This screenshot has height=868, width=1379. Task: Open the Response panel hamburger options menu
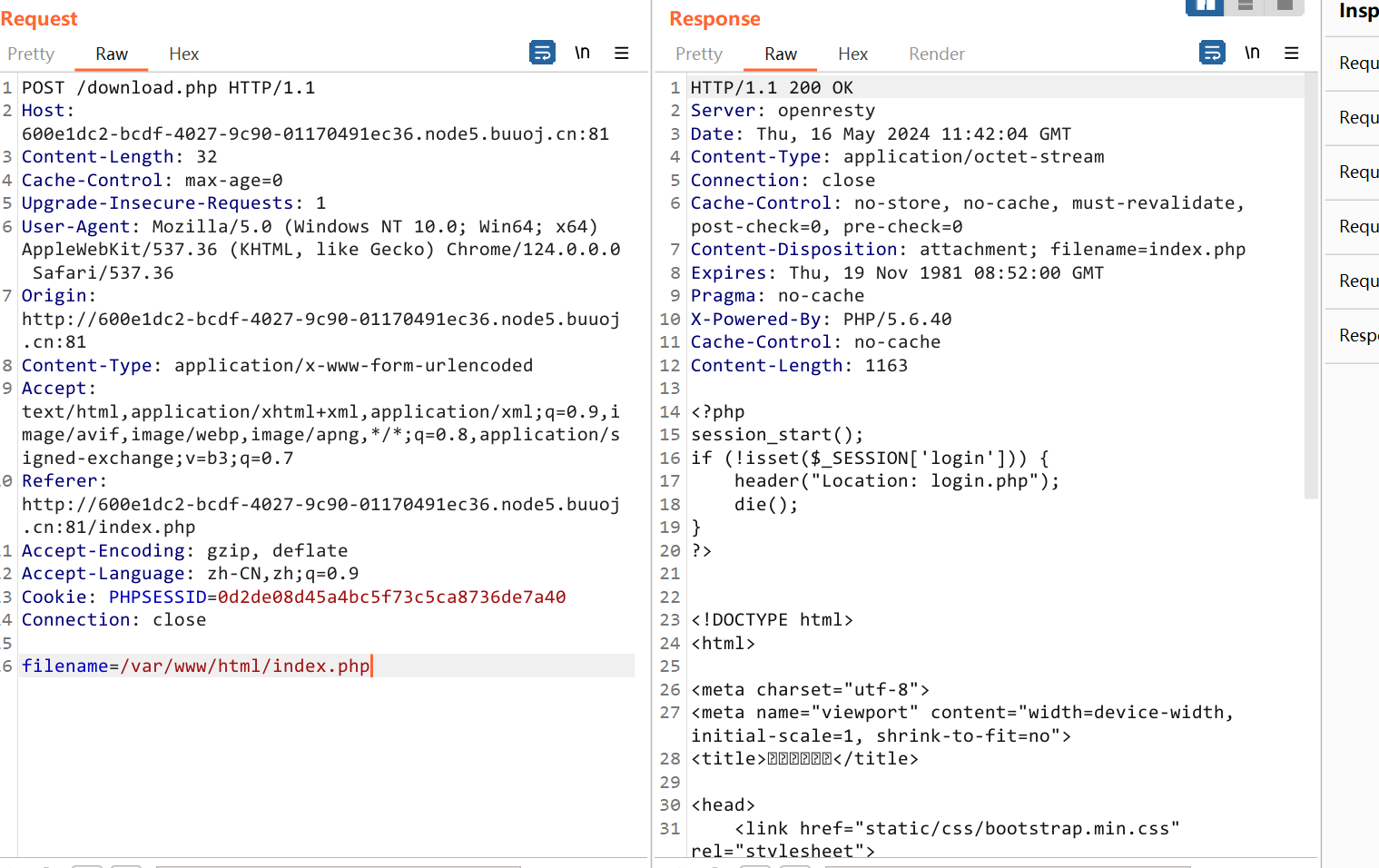tap(1292, 53)
